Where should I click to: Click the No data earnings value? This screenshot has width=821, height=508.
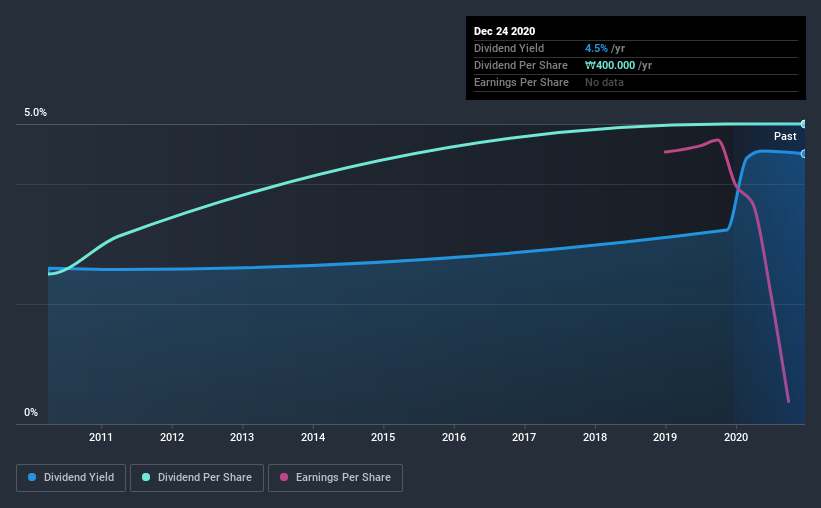click(604, 82)
